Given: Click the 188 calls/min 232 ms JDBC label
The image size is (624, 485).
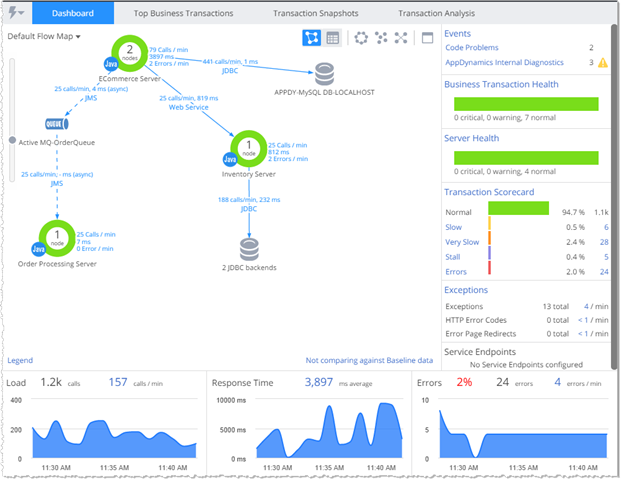Looking at the screenshot, I should coord(249,204).
